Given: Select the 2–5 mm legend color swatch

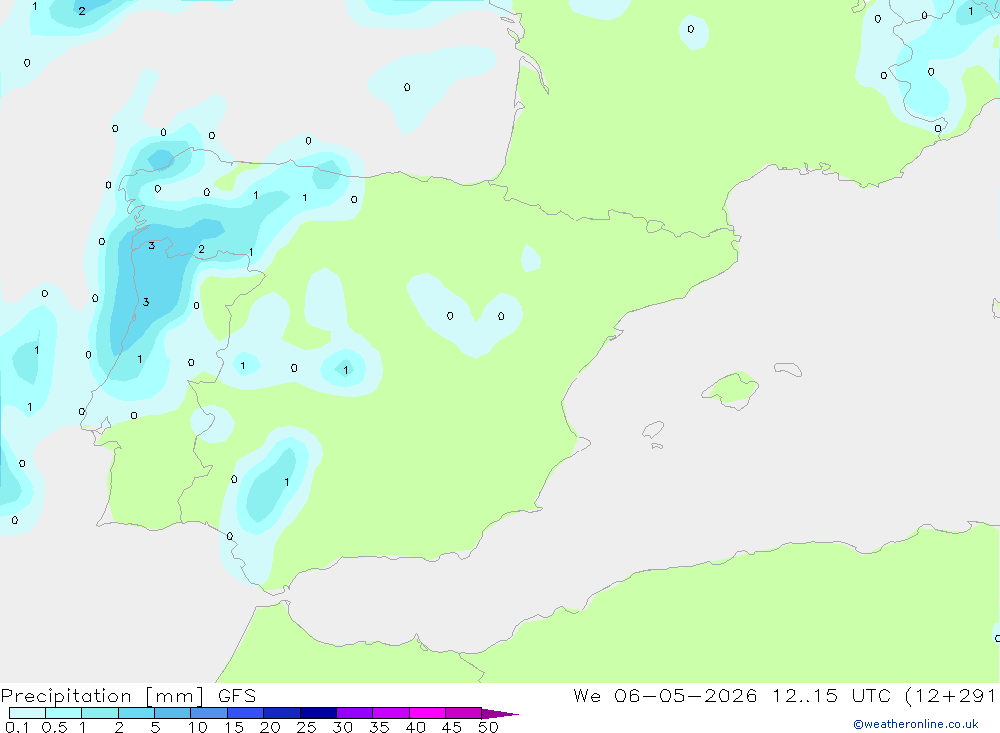Looking at the screenshot, I should [136, 713].
